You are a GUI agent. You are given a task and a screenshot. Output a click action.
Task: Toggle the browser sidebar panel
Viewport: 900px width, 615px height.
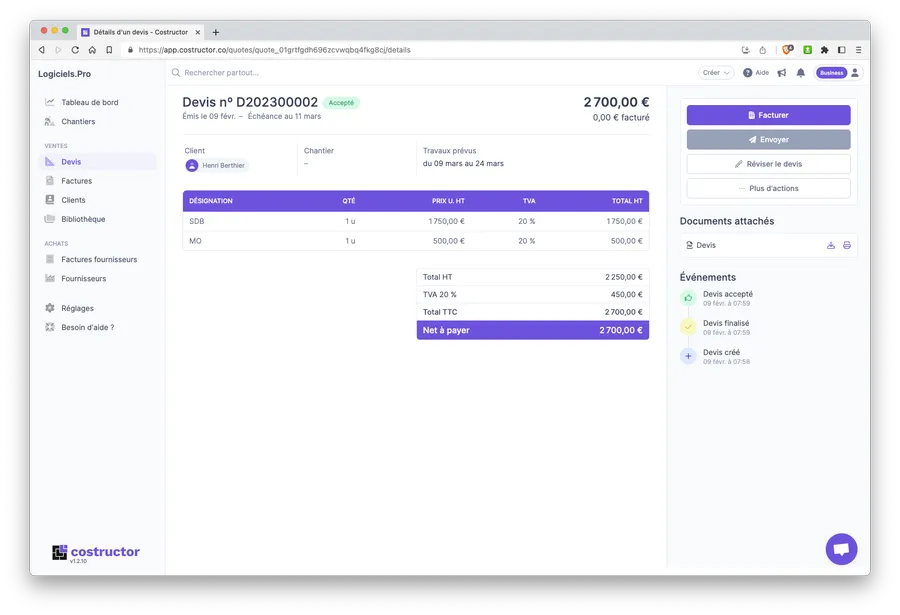coord(841,49)
